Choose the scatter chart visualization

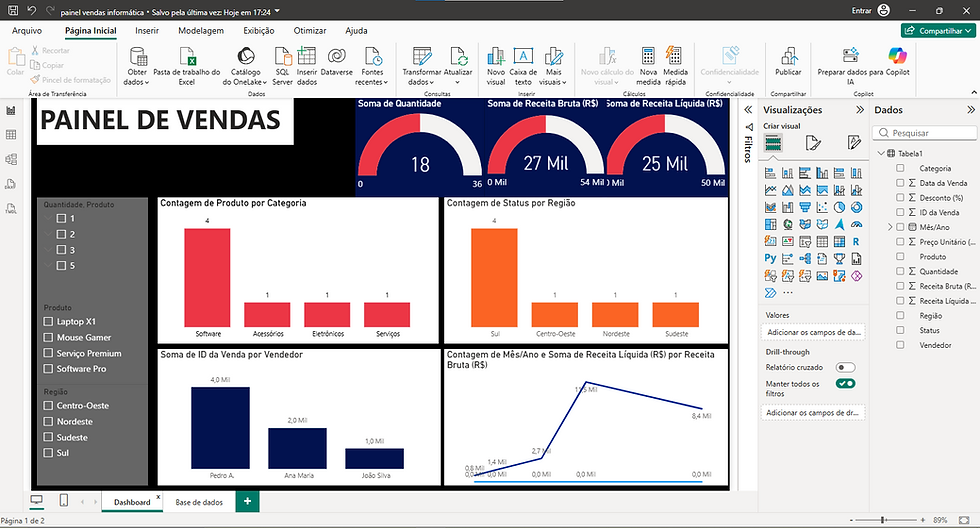pyautogui.click(x=822, y=207)
